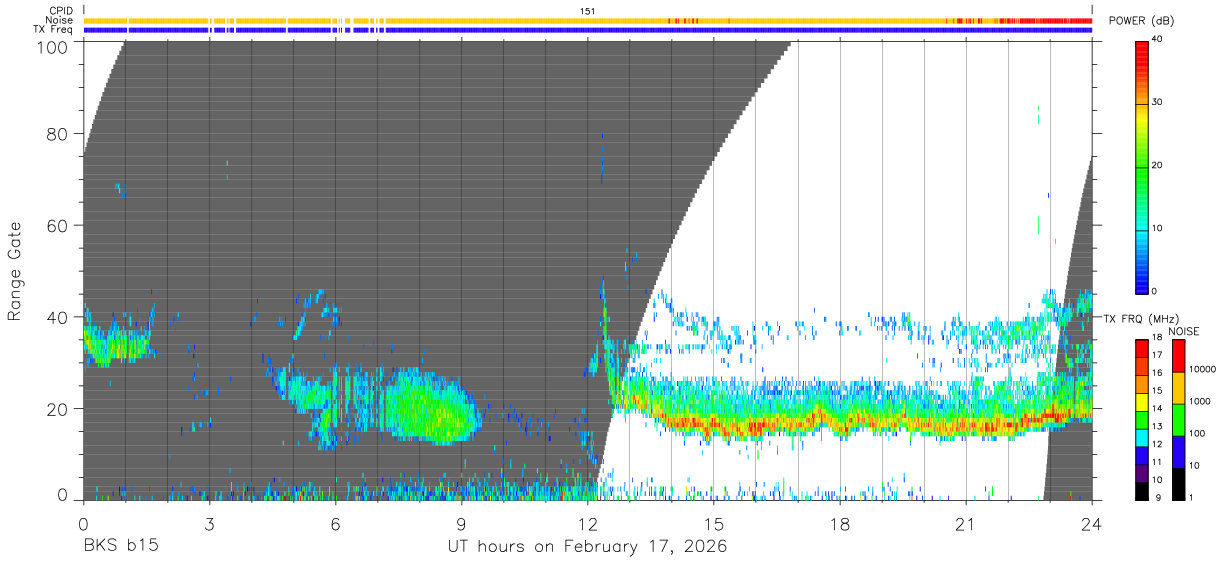
Task: Click the power scale value '40'
Action: click(x=1159, y=39)
